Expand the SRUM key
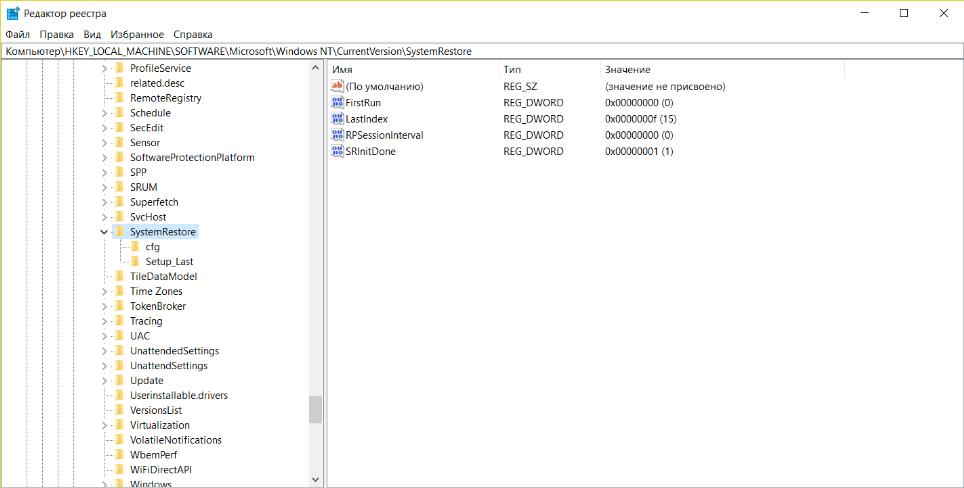Viewport: 964px width, 488px height. [x=105, y=187]
